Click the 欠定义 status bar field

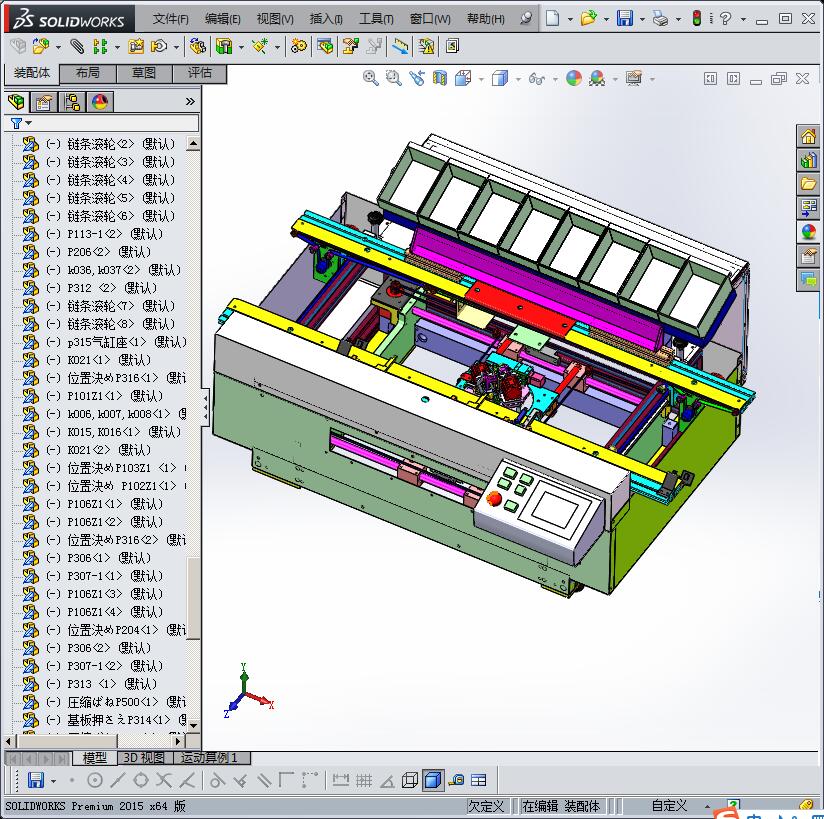click(486, 806)
